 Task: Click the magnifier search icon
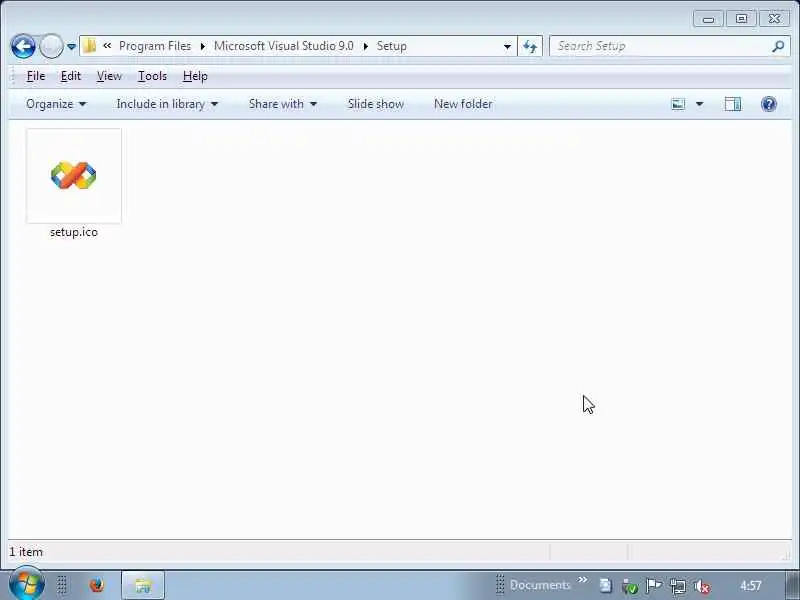tap(778, 46)
